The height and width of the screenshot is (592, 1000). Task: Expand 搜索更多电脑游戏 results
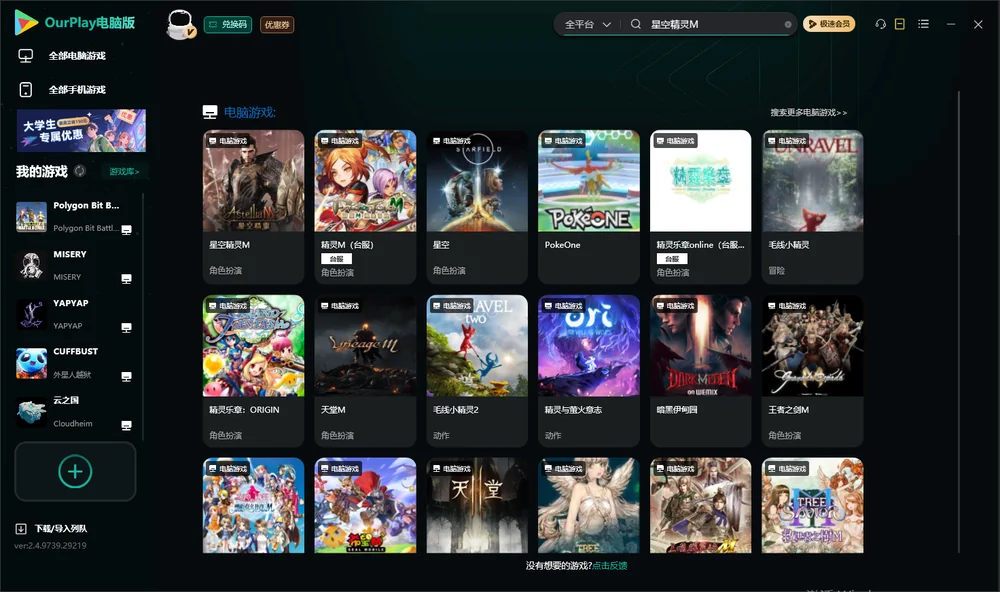pos(808,112)
